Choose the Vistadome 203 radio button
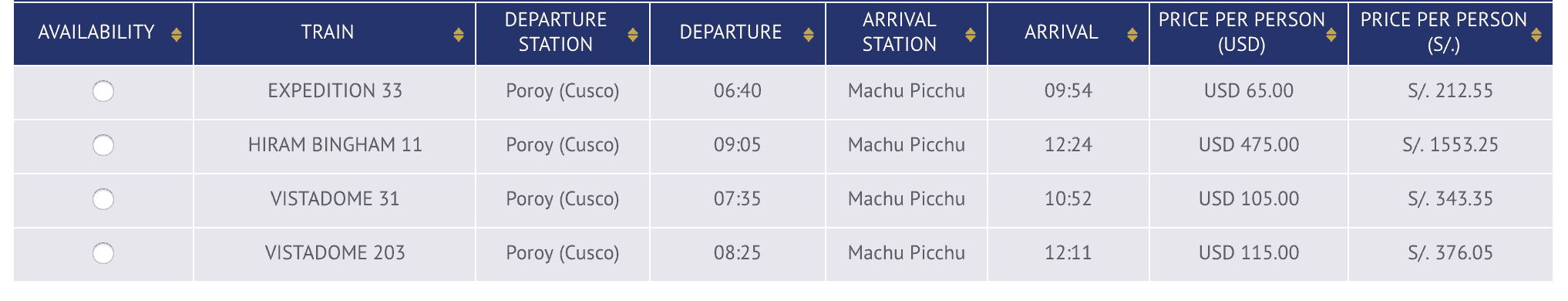The width and height of the screenshot is (1568, 301). (103, 254)
